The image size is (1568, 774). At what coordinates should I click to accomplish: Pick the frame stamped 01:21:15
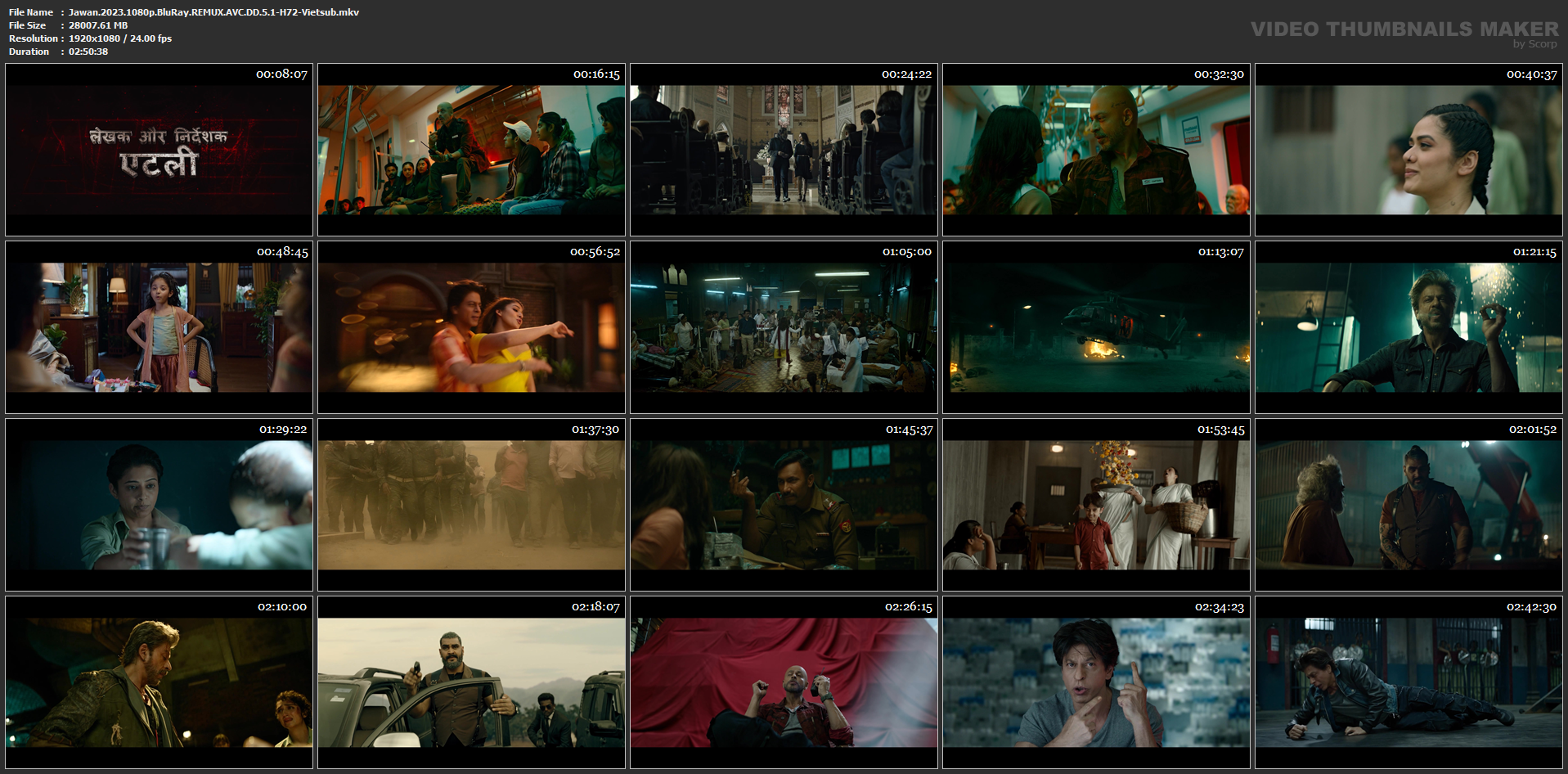(x=1409, y=327)
